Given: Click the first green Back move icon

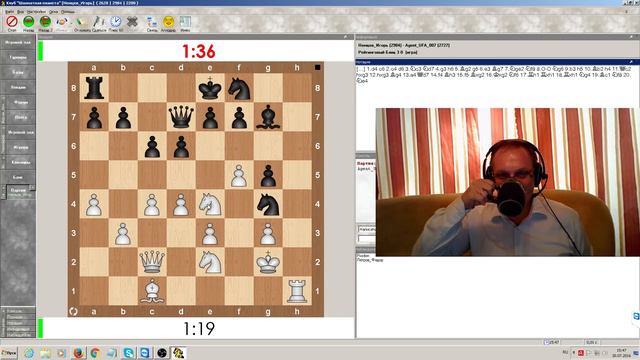Looking at the screenshot, I should 29,21.
